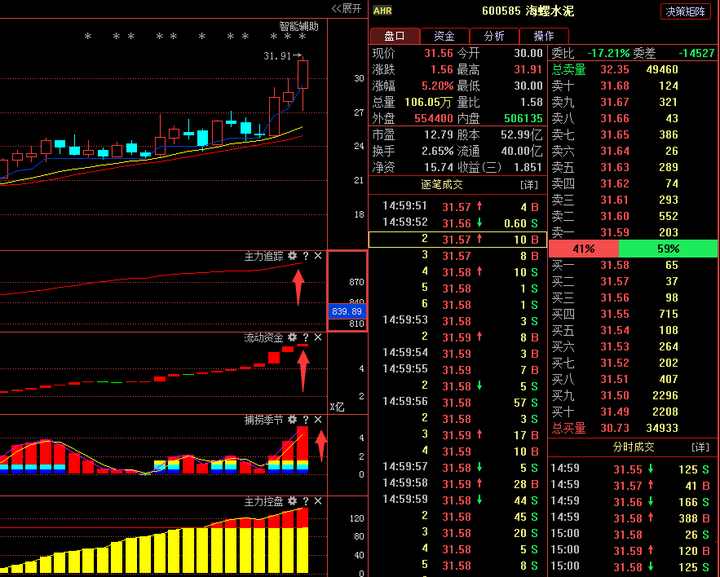Screen dimensions: 720x577
Task: Close the 主力控盘 indicator panel
Action: point(318,501)
